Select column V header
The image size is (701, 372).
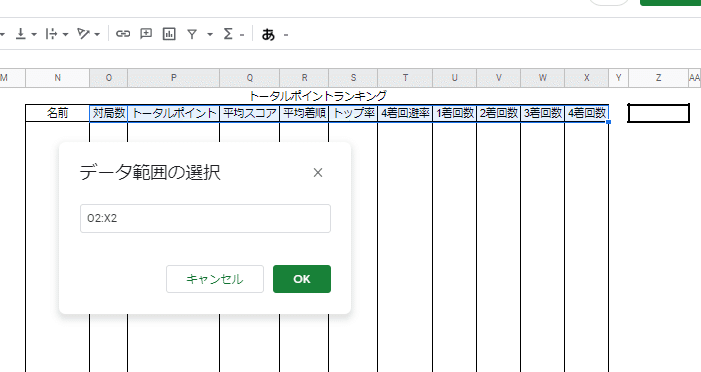(498, 78)
